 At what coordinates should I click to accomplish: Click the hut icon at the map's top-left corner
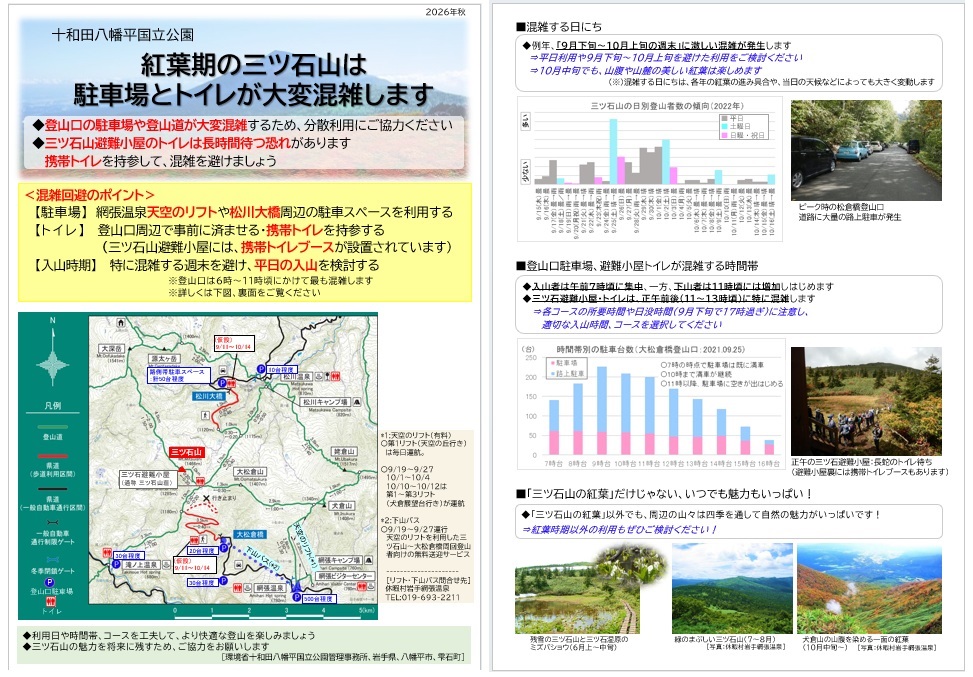tap(121, 323)
